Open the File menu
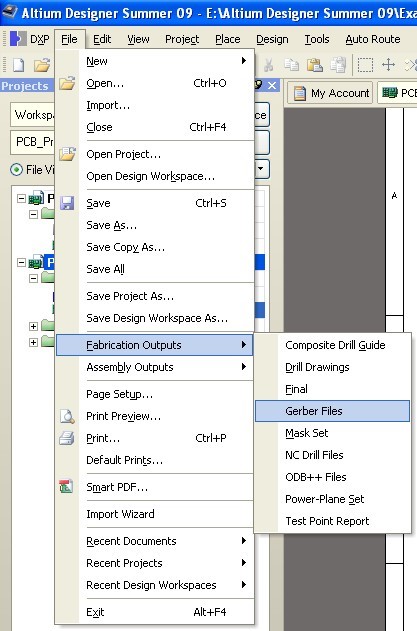This screenshot has height=631, width=417. click(69, 39)
